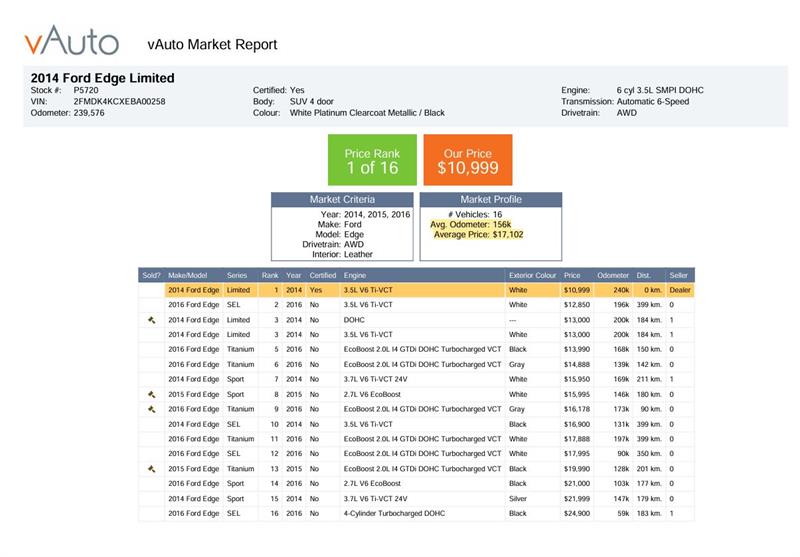Sort by the Price column header
Viewport: 800px width, 557px height.
(572, 275)
